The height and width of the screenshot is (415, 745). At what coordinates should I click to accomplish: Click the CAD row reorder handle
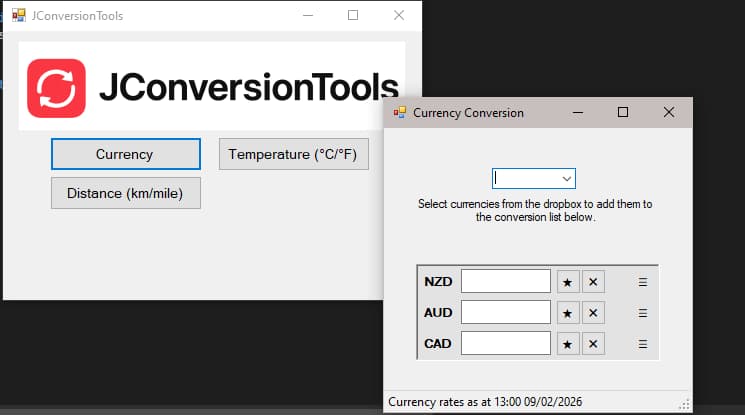(643, 344)
